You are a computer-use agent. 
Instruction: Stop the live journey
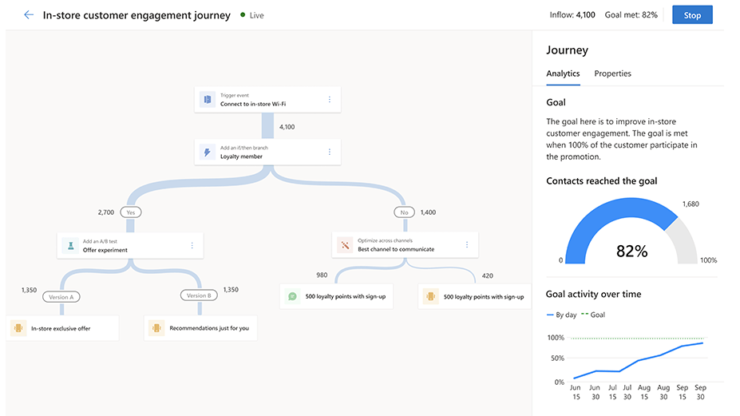[692, 15]
